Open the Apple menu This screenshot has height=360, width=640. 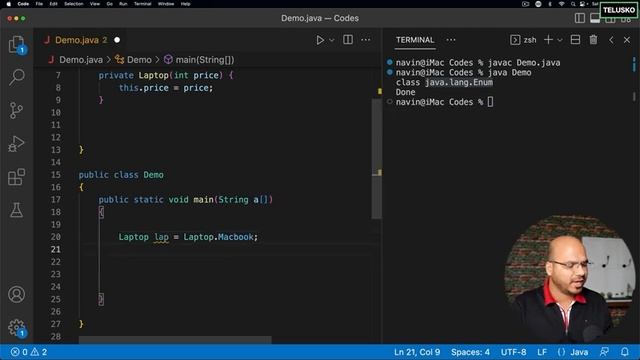[x=8, y=4]
